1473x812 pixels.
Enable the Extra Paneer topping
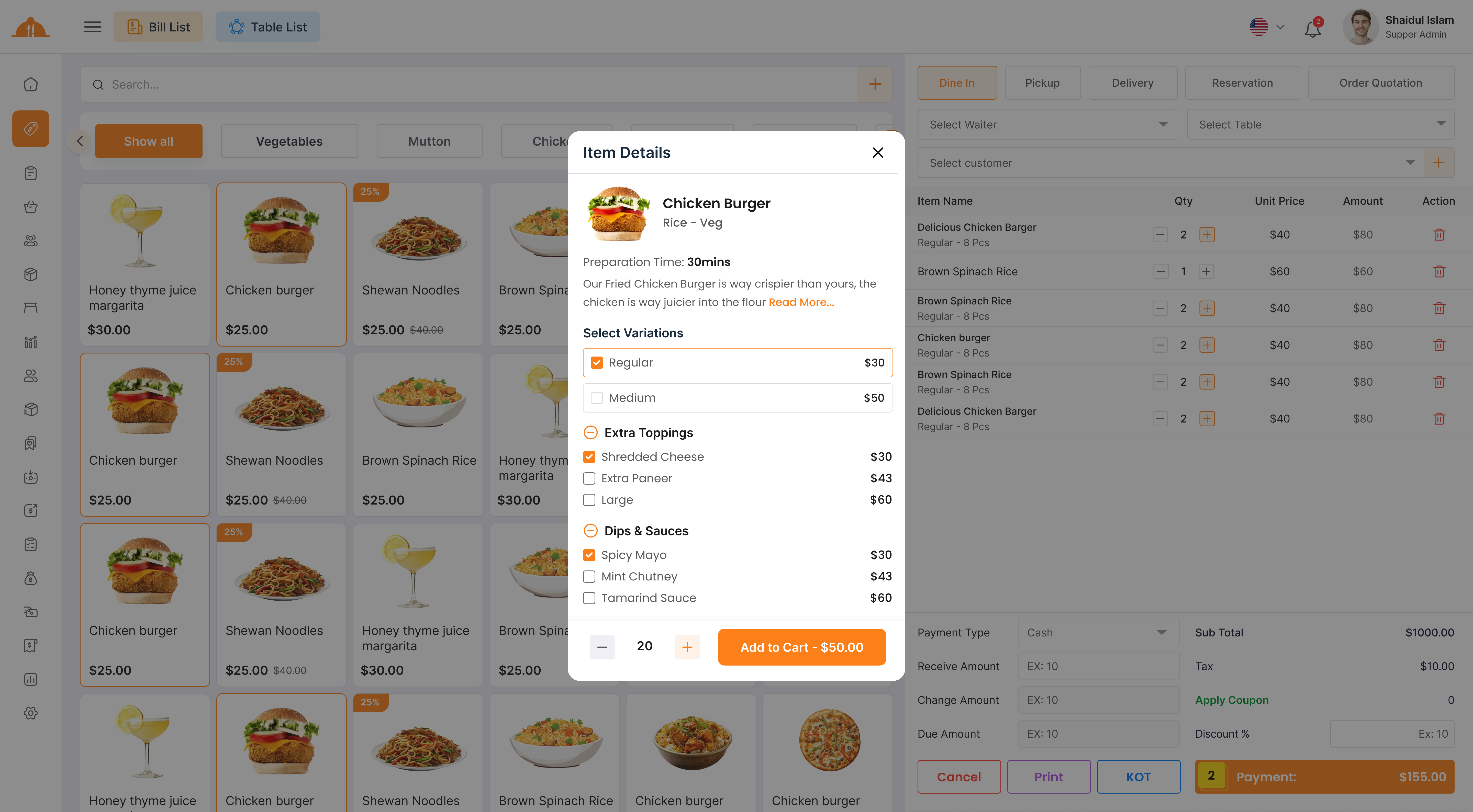(589, 478)
